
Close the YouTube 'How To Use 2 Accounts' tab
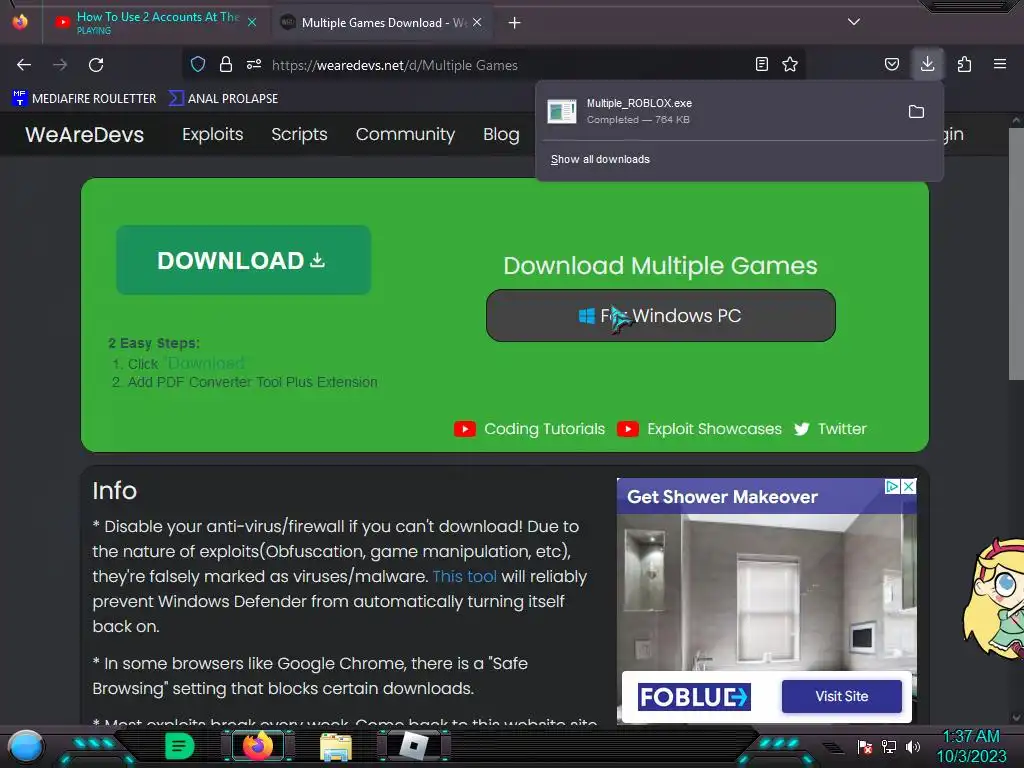click(x=252, y=22)
